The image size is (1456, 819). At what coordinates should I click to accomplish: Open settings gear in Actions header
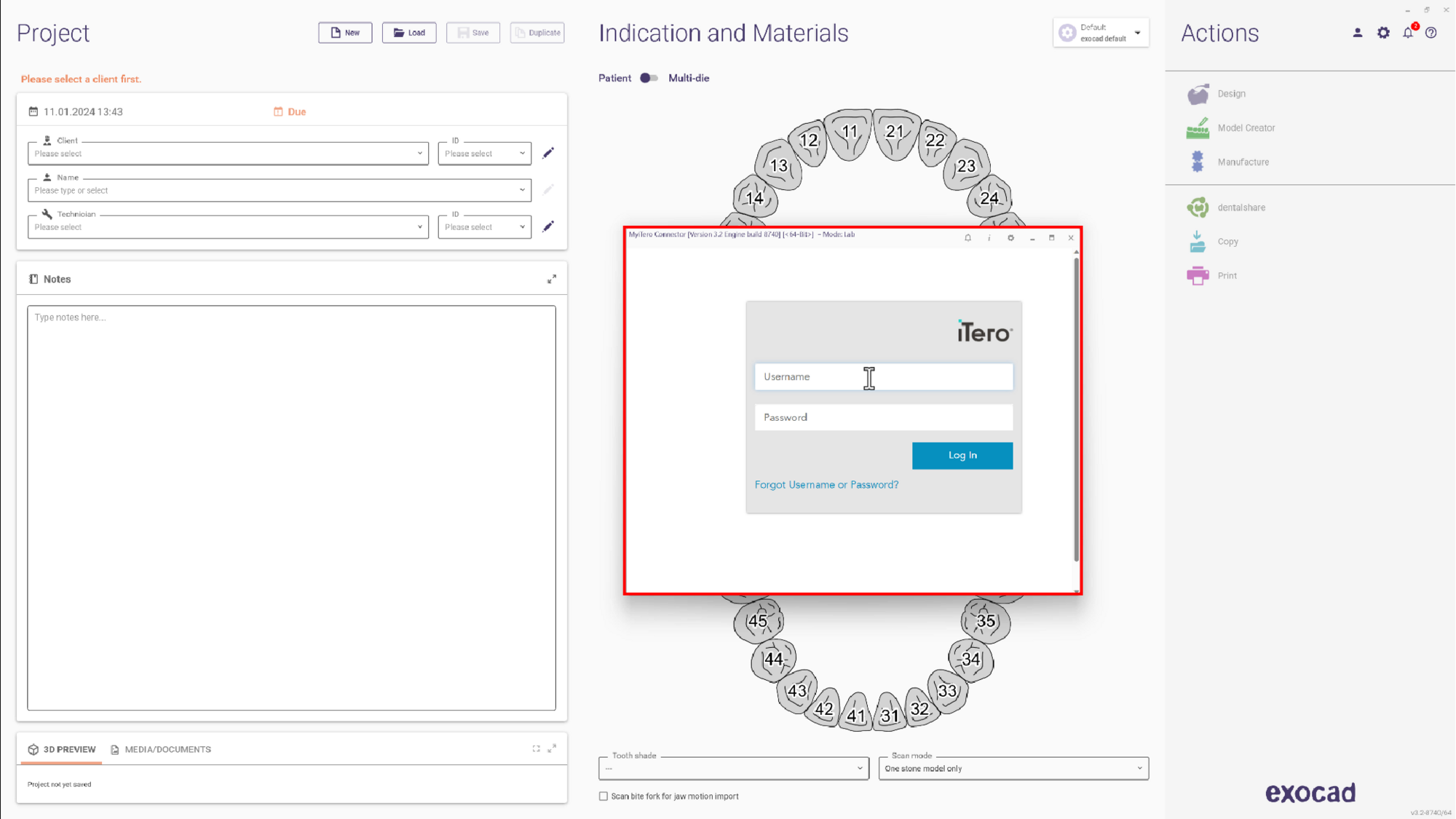point(1383,33)
